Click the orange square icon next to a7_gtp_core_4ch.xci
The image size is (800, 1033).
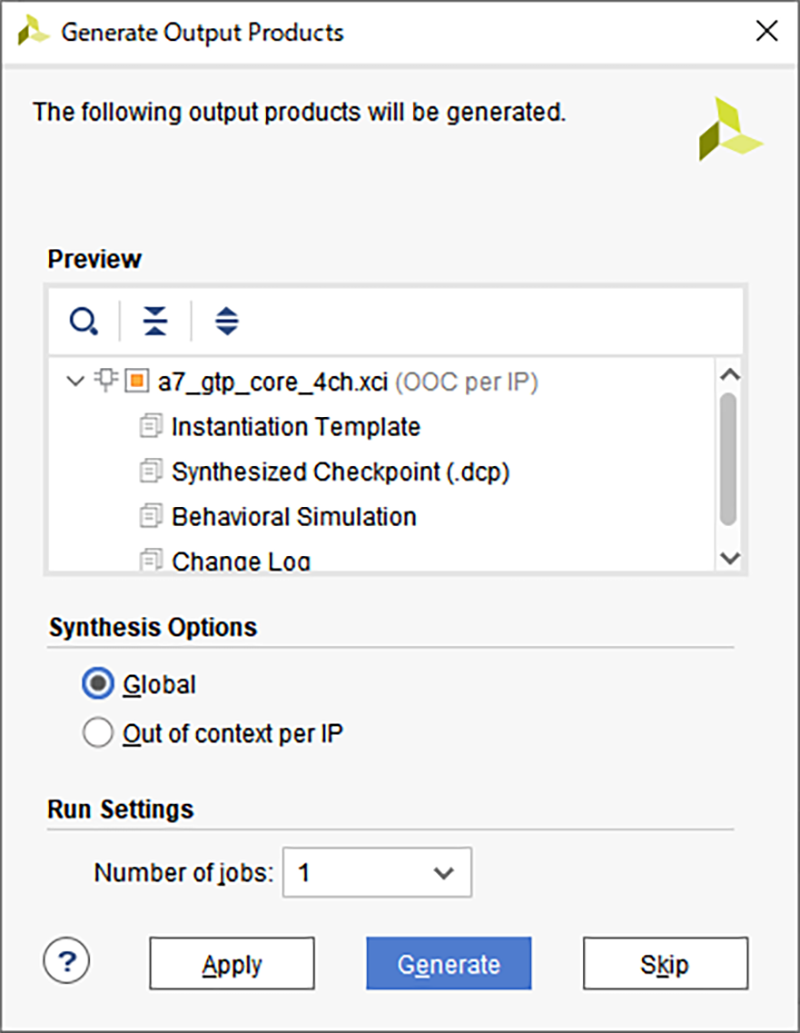[137, 381]
